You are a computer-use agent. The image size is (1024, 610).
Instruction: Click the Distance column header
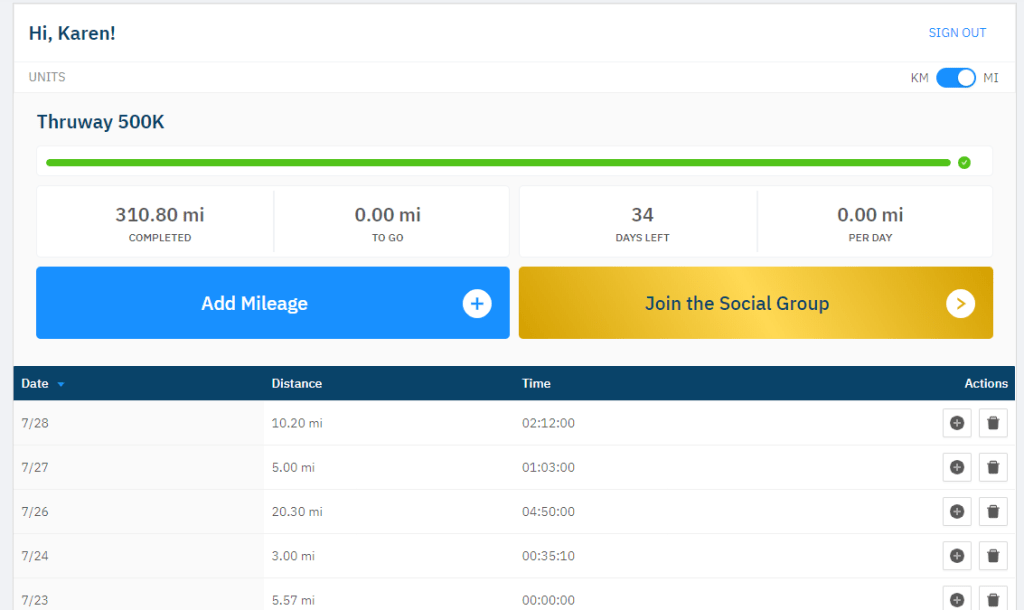click(x=297, y=383)
